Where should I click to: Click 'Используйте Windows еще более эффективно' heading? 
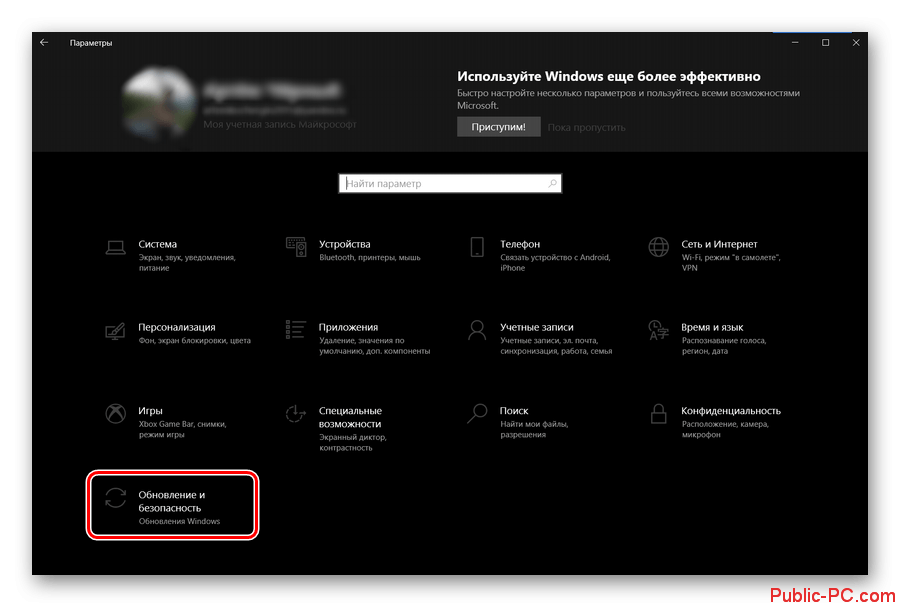click(x=608, y=76)
